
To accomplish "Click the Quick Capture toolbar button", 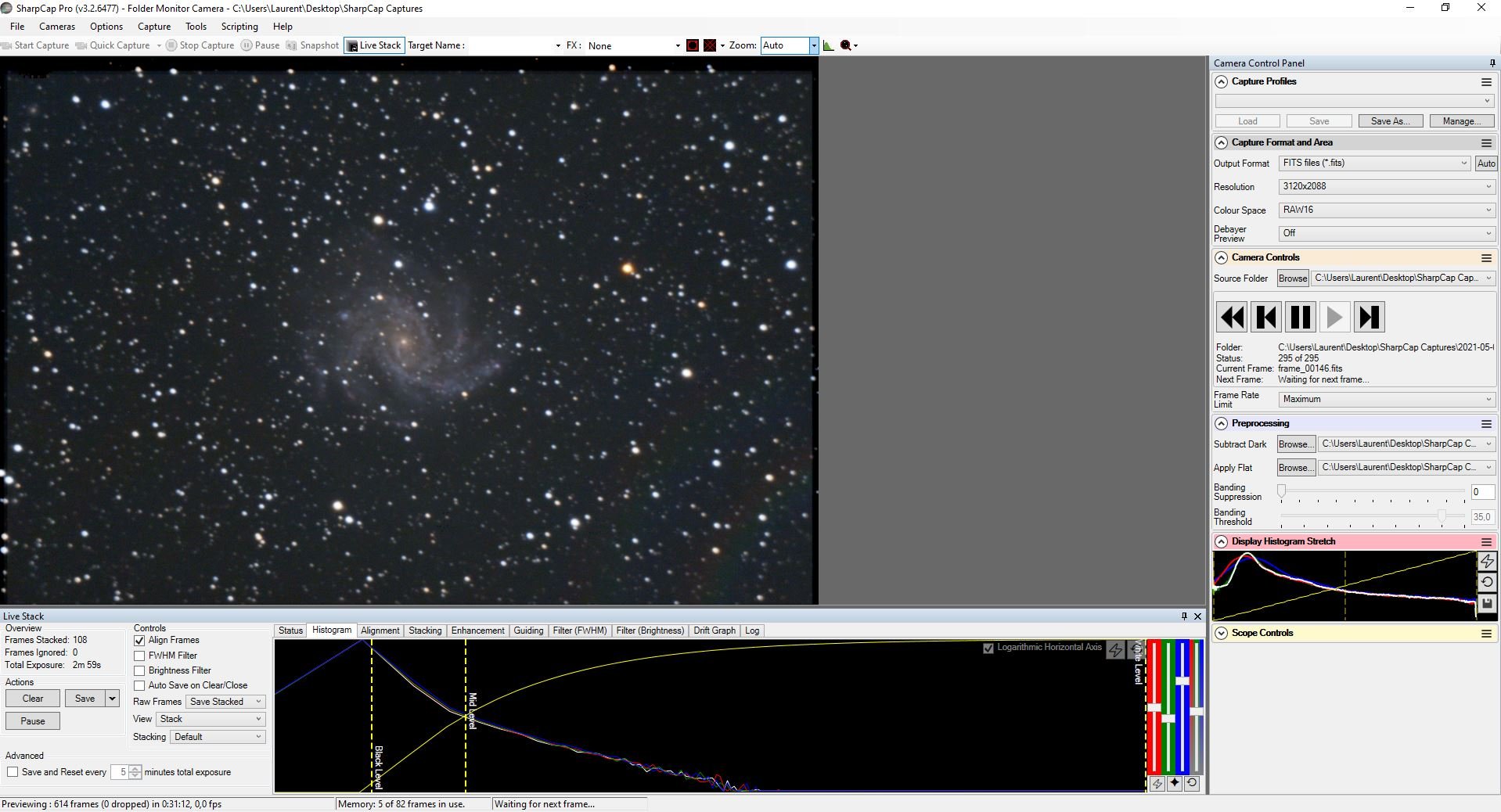I will tap(113, 45).
